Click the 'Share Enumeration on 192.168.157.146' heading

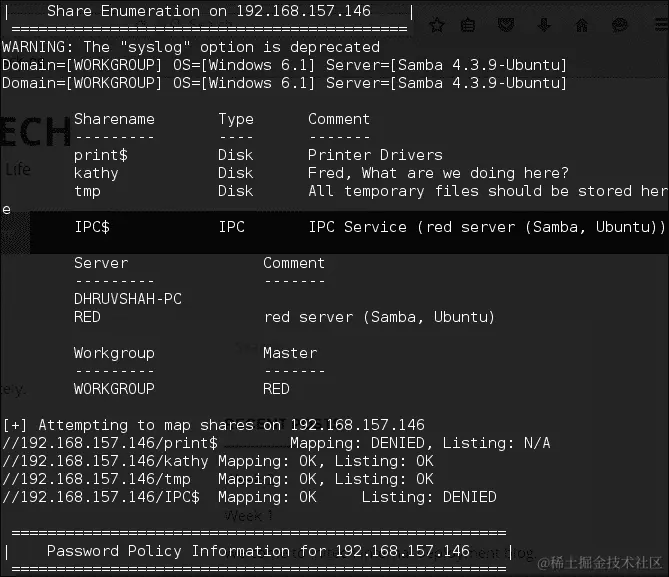point(209,11)
